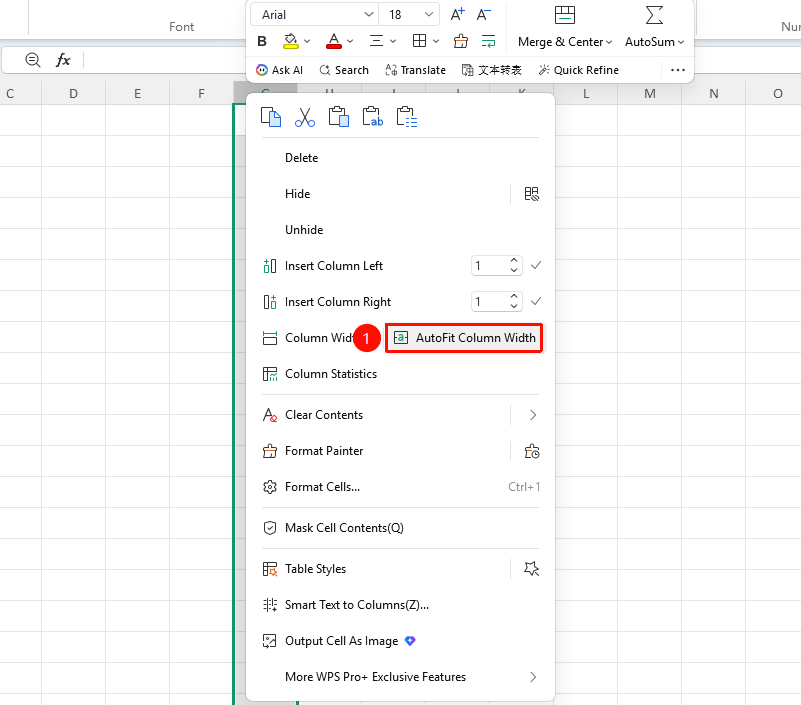Click the Paste clipboard icon
The height and width of the screenshot is (705, 801).
point(339,116)
